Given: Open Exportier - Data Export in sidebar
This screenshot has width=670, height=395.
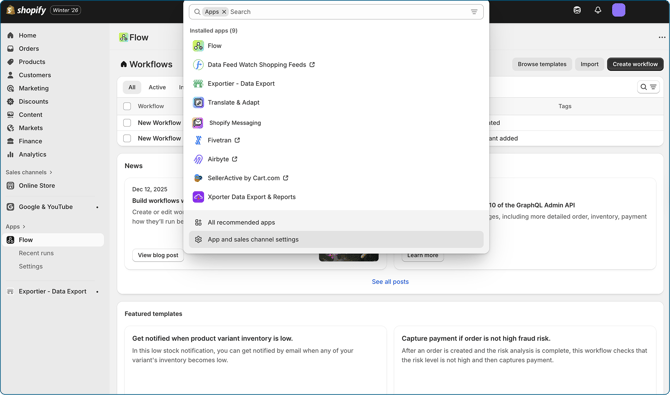Looking at the screenshot, I should coord(53,292).
